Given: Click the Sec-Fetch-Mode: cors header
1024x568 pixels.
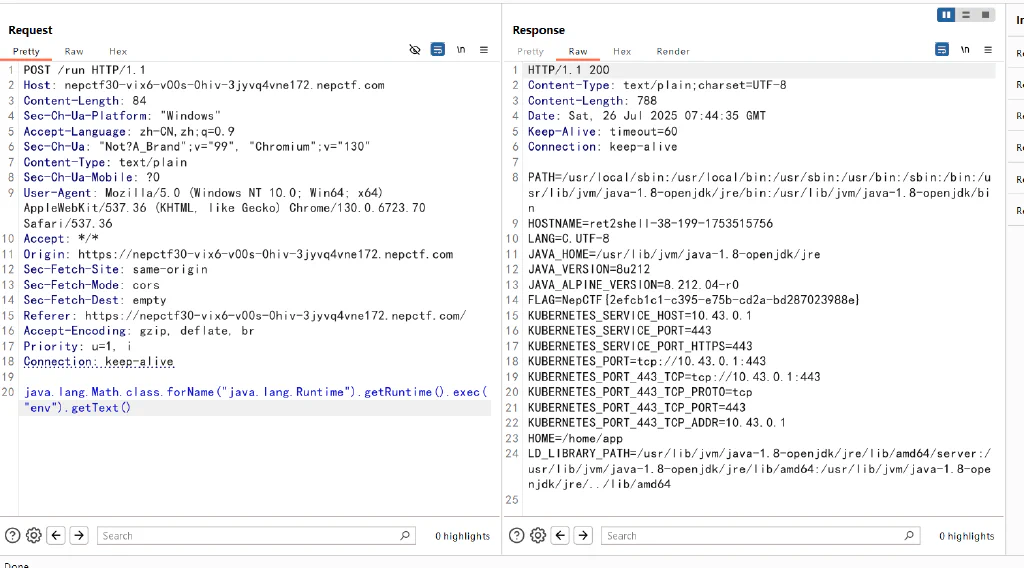Looking at the screenshot, I should click(x=91, y=285).
